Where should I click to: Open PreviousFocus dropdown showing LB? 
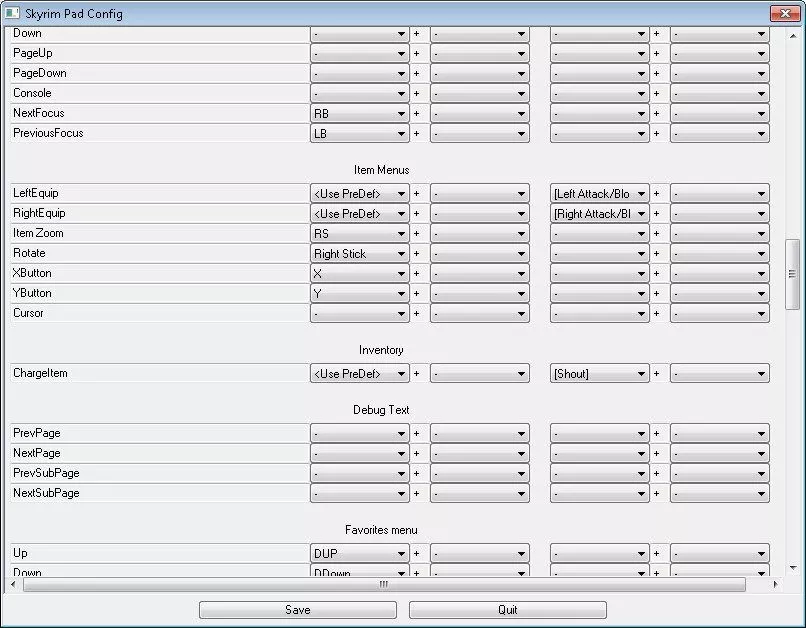coord(359,134)
